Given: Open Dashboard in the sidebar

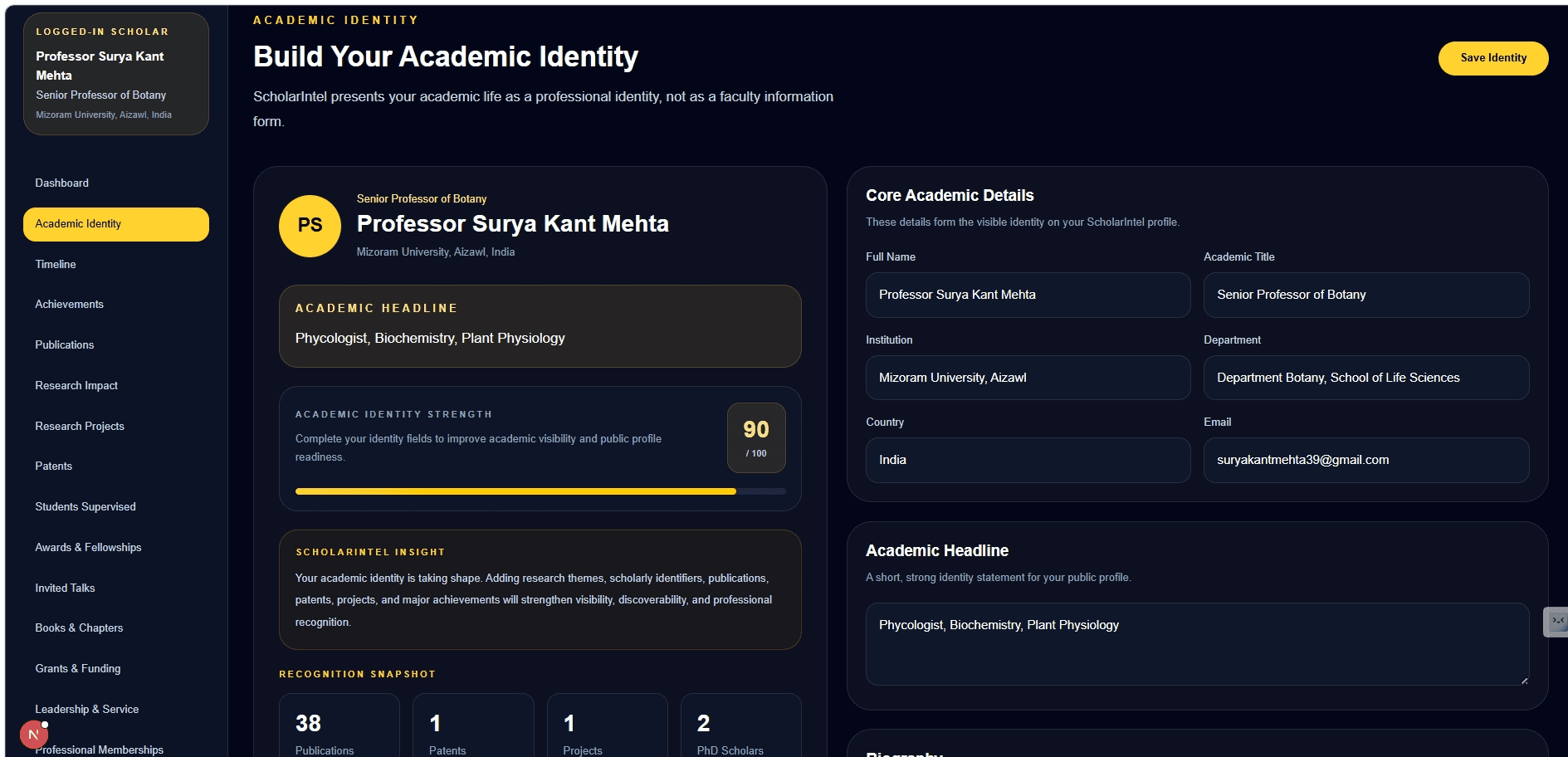Looking at the screenshot, I should click(116, 183).
